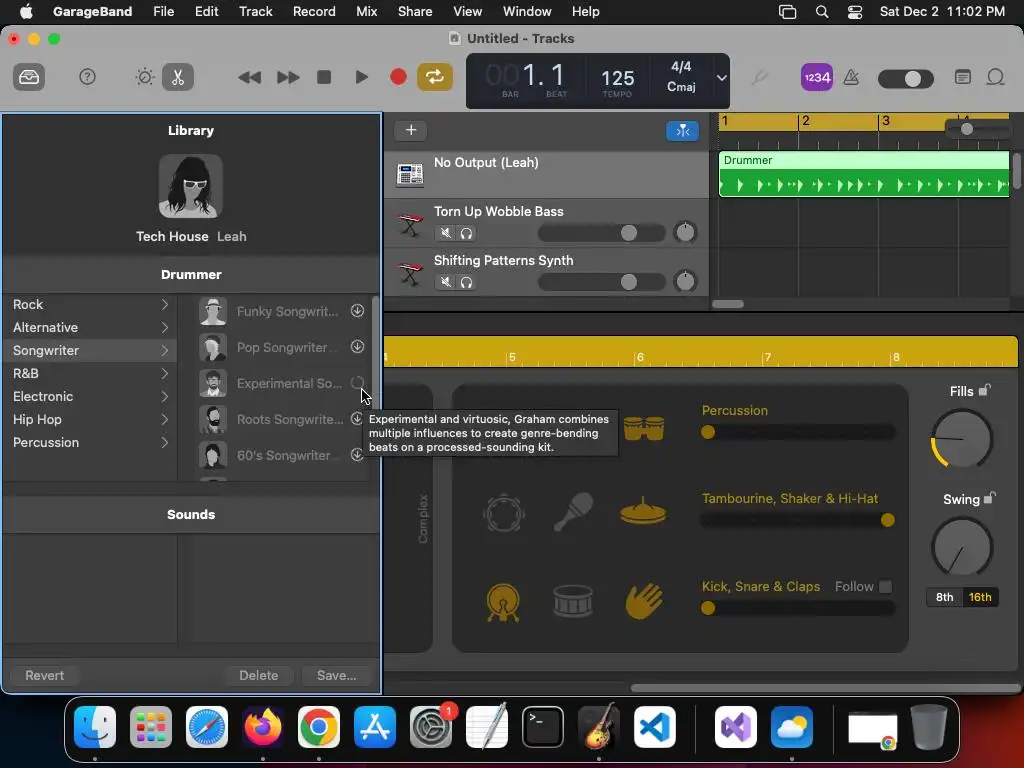Toggle Smart Controls dial button
Screen dimensions: 1024x768
(x=144, y=77)
